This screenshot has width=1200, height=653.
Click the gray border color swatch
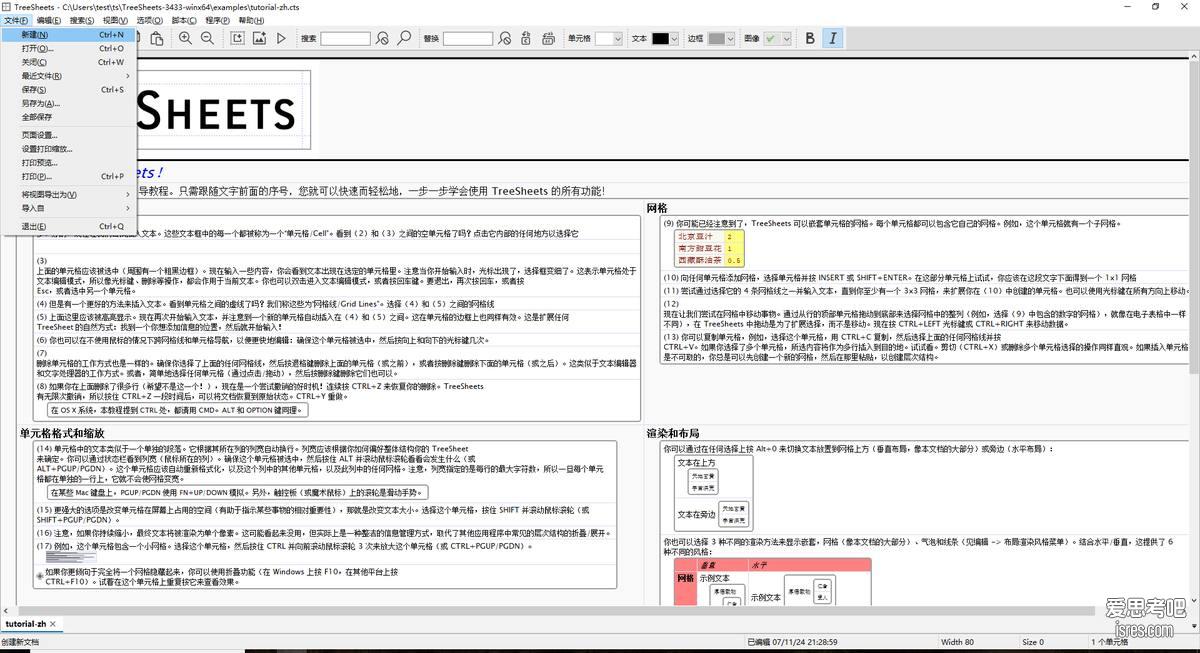pyautogui.click(x=717, y=38)
